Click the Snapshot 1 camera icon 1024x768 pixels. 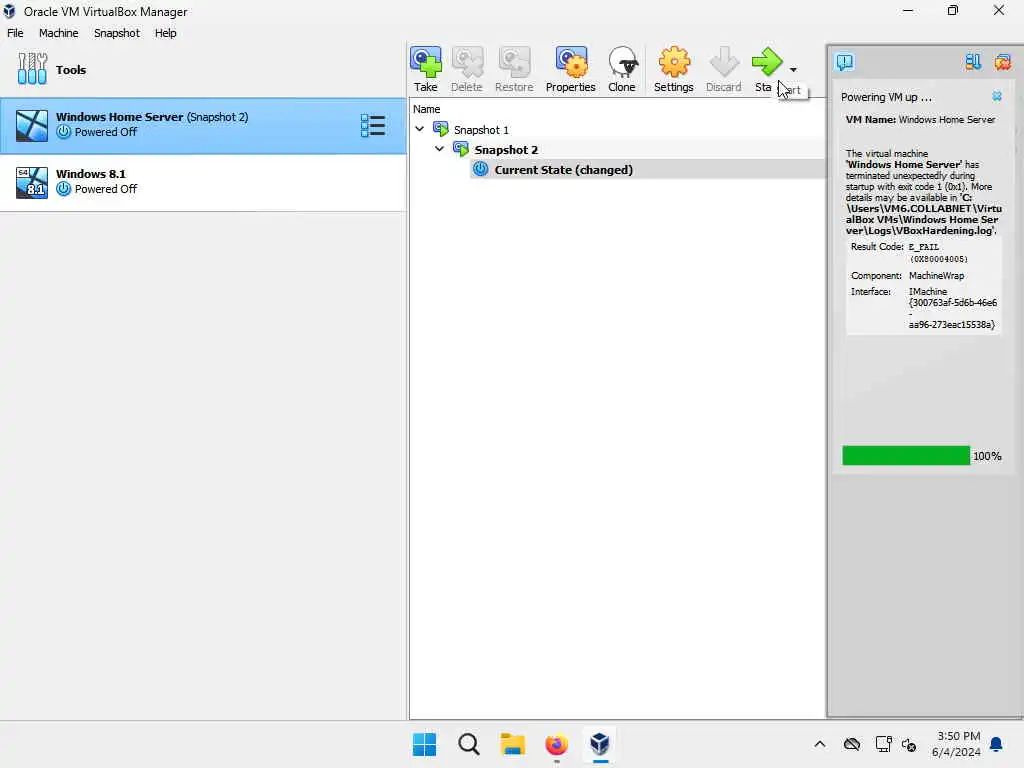point(441,129)
